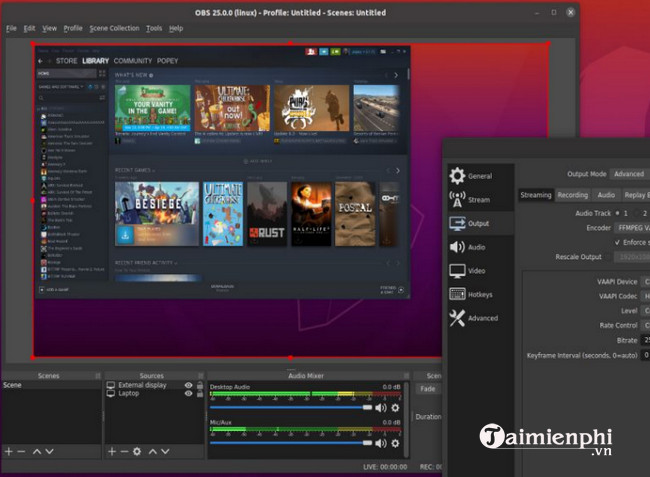This screenshot has height=477, width=650.
Task: Open the VAAPI Device dropdown
Action: point(645,282)
